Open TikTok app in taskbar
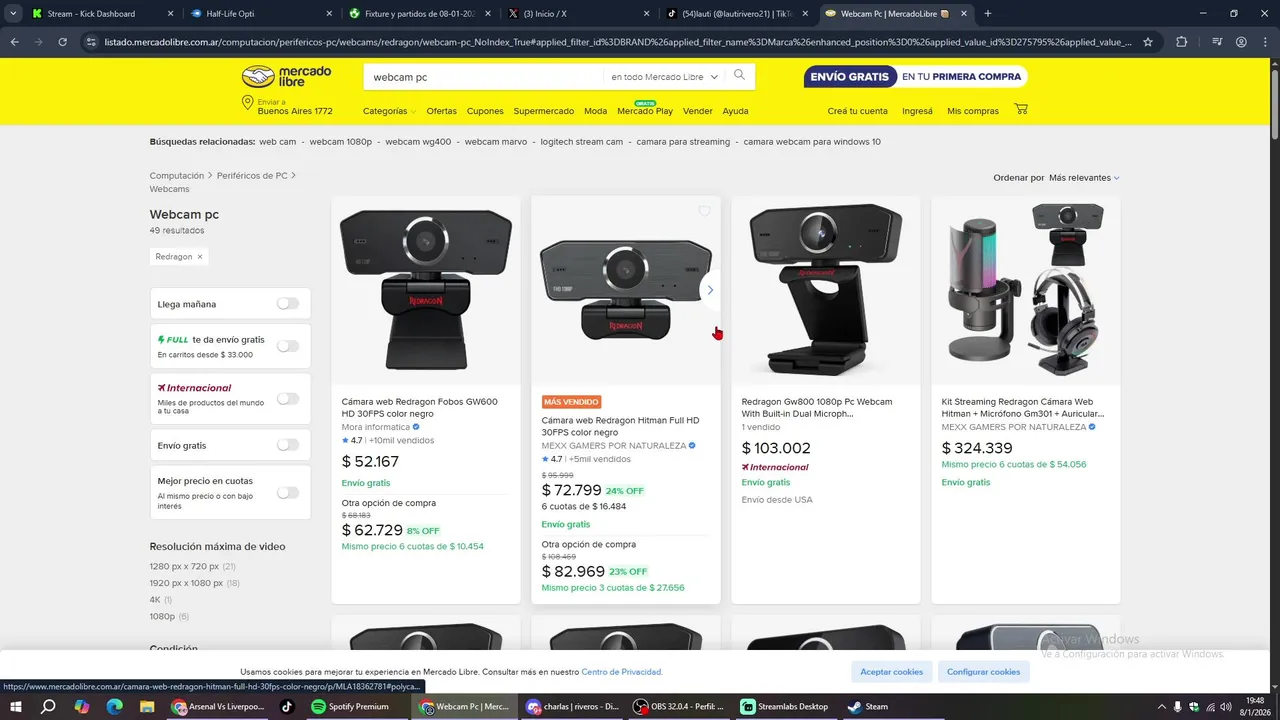The height and width of the screenshot is (720, 1280). [286, 706]
